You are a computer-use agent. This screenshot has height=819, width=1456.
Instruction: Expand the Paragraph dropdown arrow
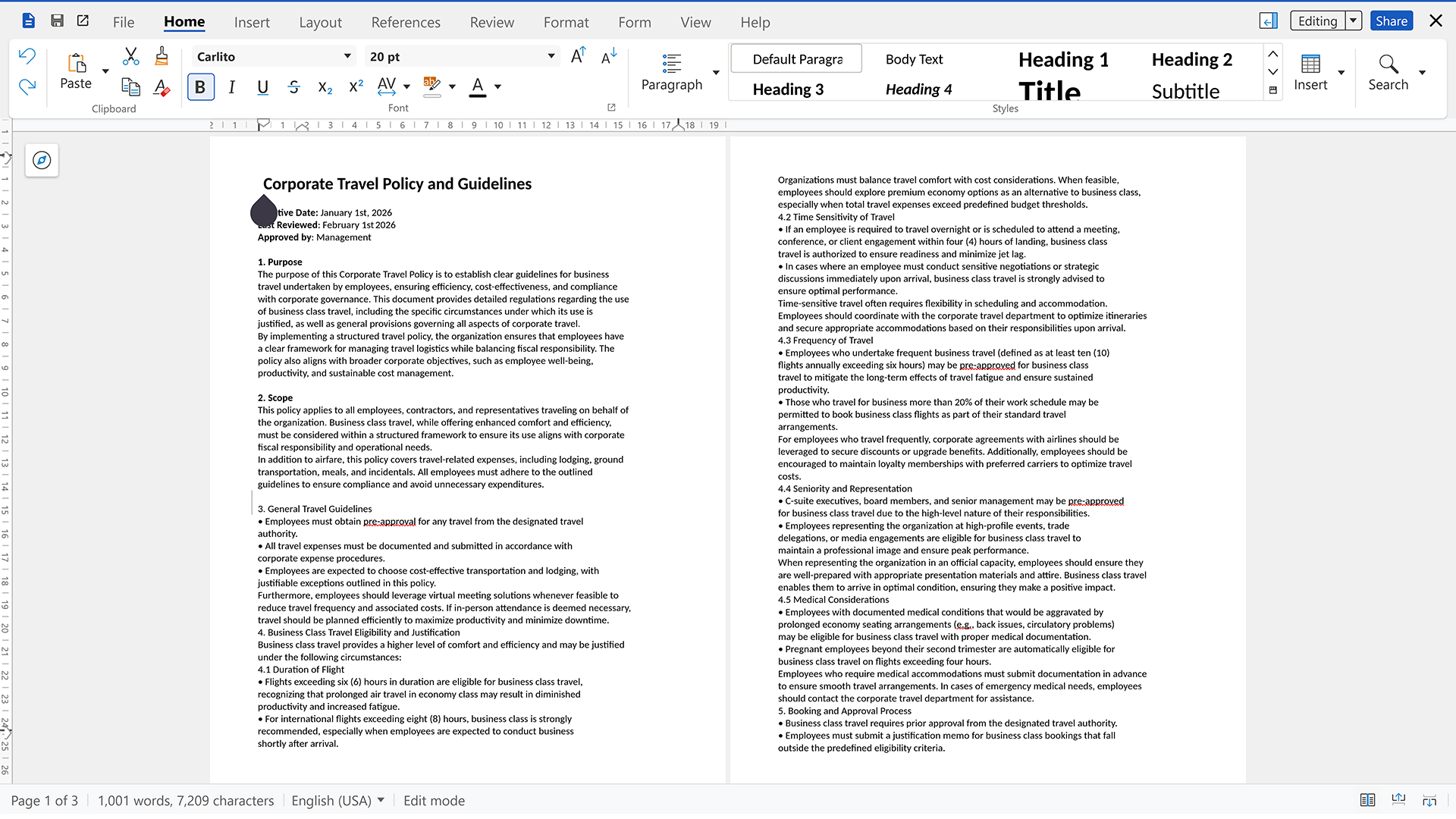(x=716, y=73)
